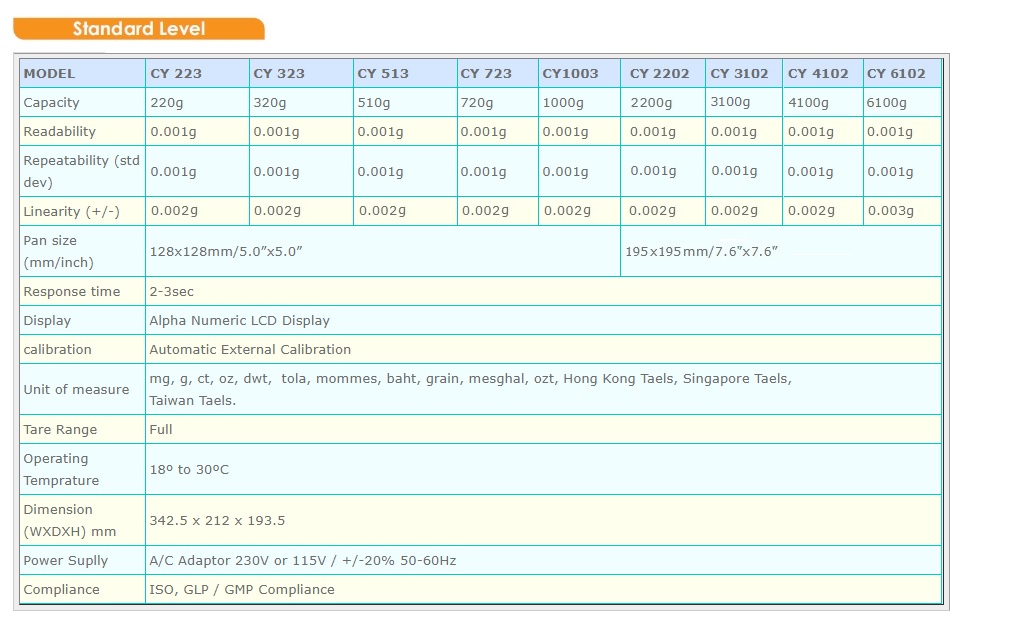Click the 2-3sec response time value

172,291
